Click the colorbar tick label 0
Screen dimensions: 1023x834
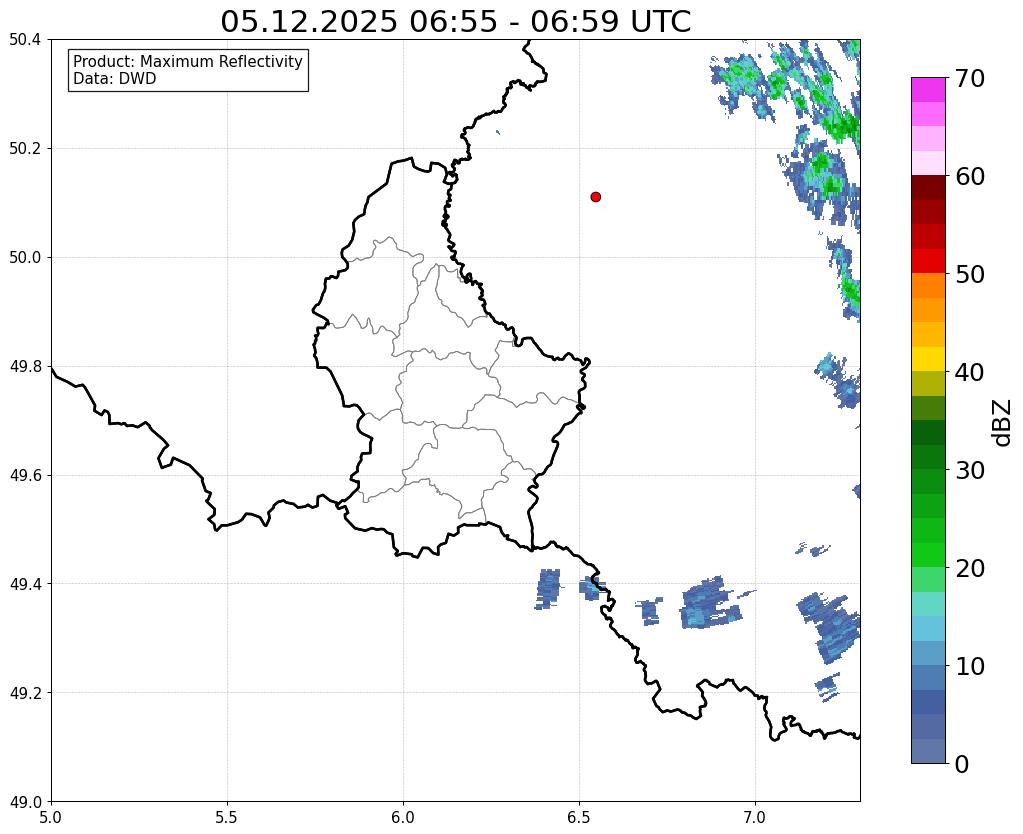click(962, 764)
